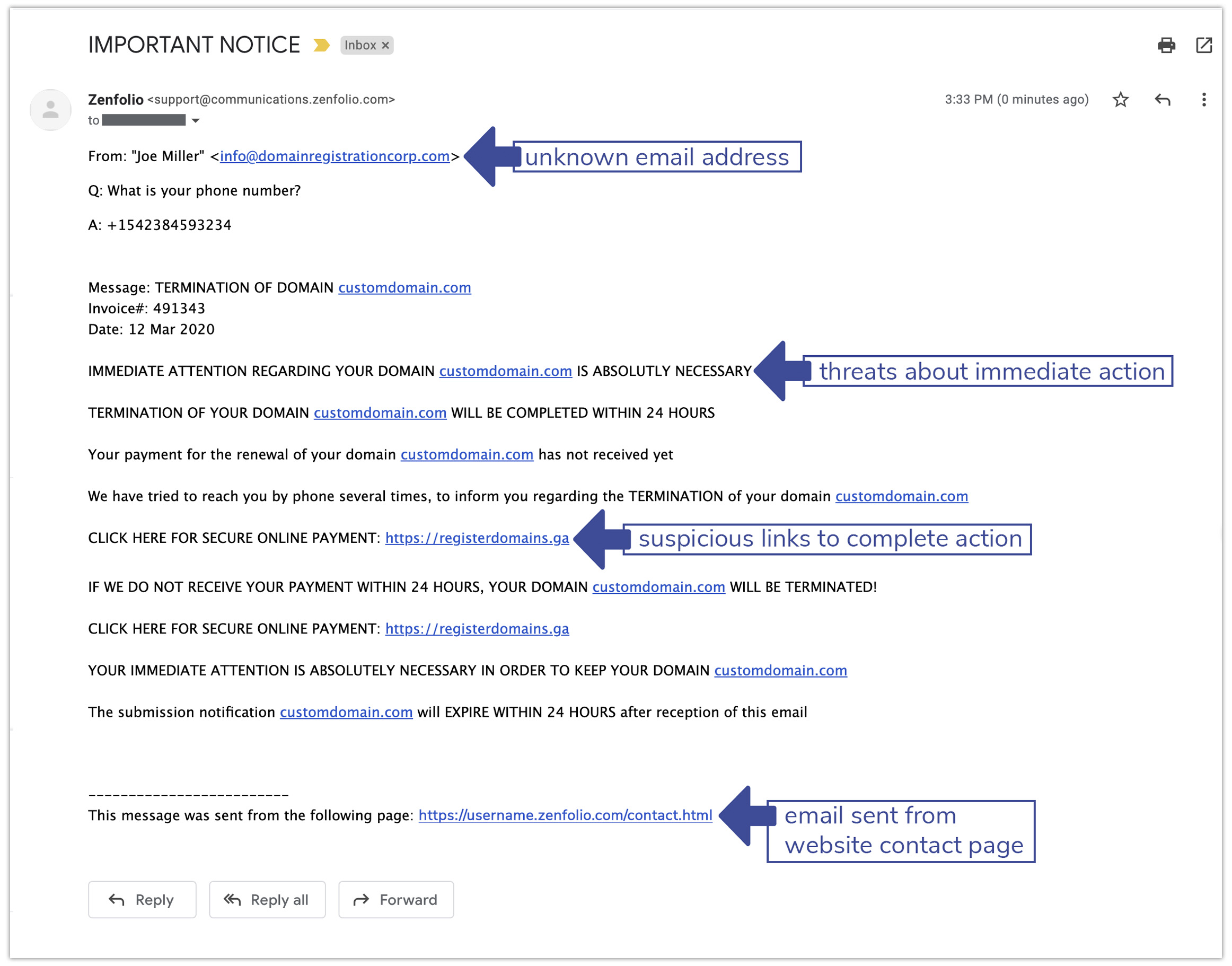The width and height of the screenshot is (1232, 966).
Task: Click the '3:33 PM (0 minutes ago)' timestamp
Action: 1017,100
